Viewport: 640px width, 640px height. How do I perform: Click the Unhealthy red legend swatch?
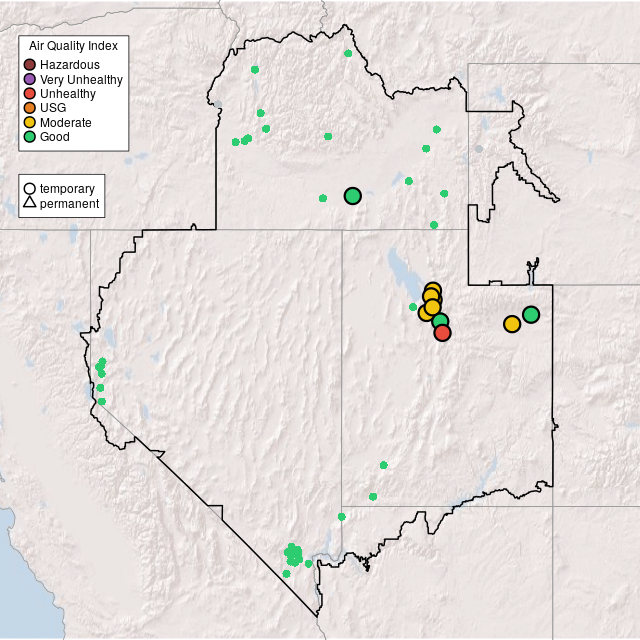[30, 94]
